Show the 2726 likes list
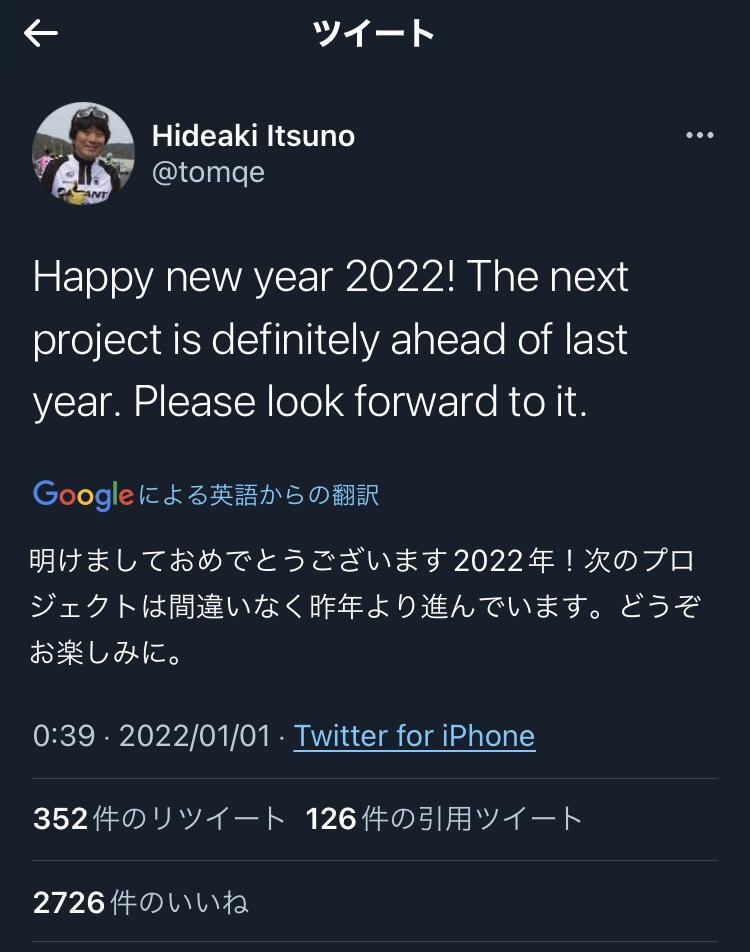Screen dimensions: 750x952 pos(141,903)
